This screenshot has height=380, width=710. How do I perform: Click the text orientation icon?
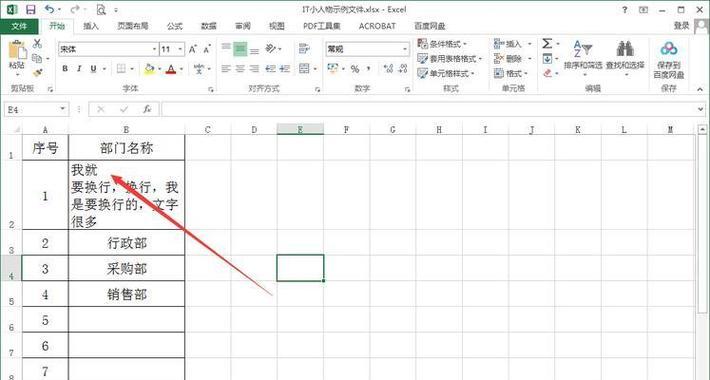(x=271, y=48)
